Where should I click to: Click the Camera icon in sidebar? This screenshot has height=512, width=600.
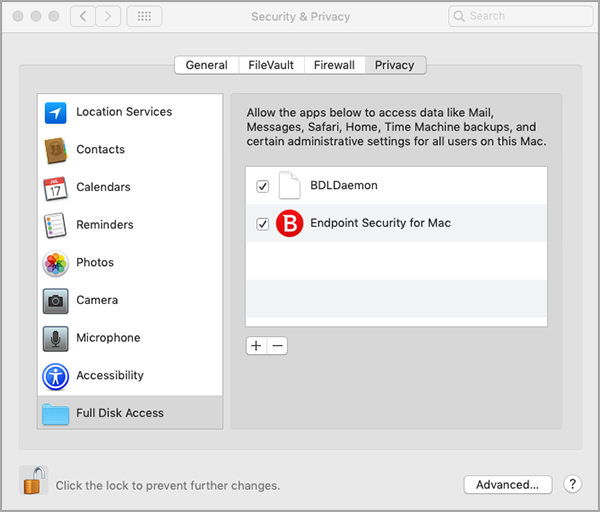[x=55, y=301]
